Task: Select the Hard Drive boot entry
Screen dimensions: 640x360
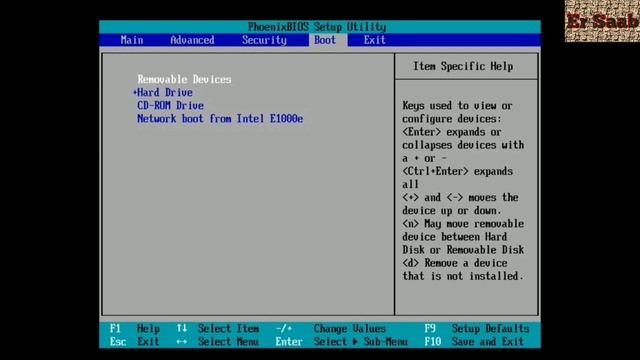Action: pyautogui.click(x=165, y=93)
